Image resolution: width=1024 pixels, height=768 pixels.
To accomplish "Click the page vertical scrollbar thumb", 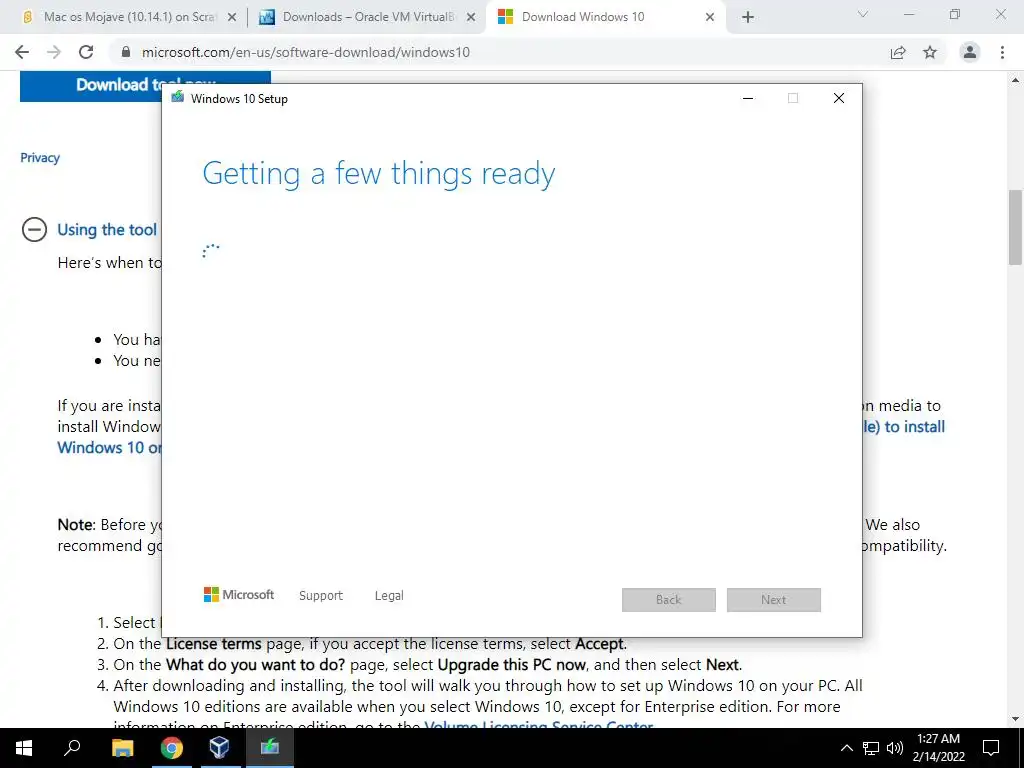I will point(1015,227).
